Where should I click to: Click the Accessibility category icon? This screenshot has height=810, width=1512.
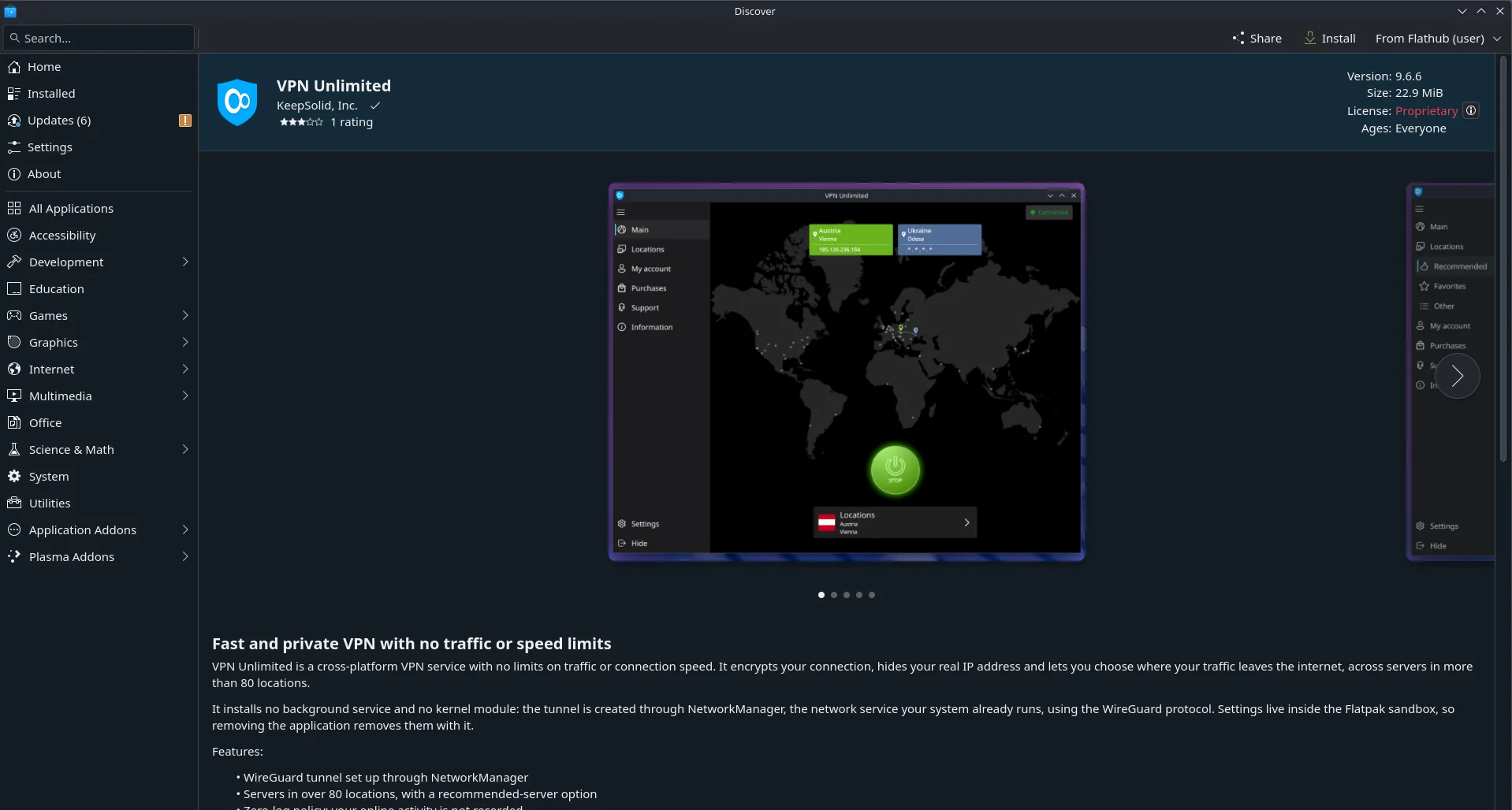(x=14, y=235)
